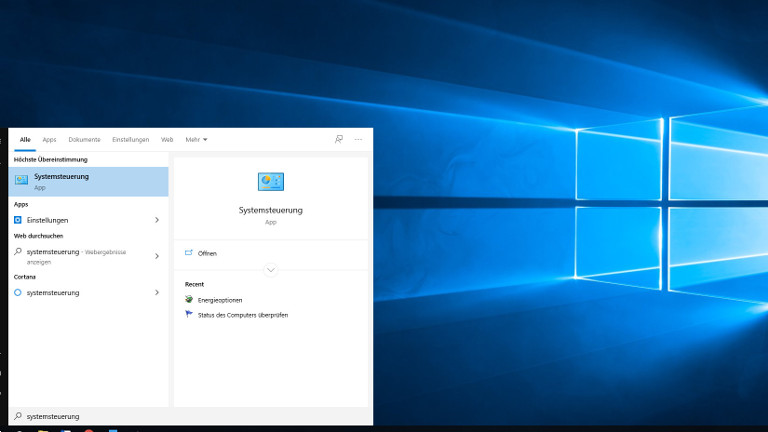Click Öffnen to launch Systemsteuerung

click(207, 254)
